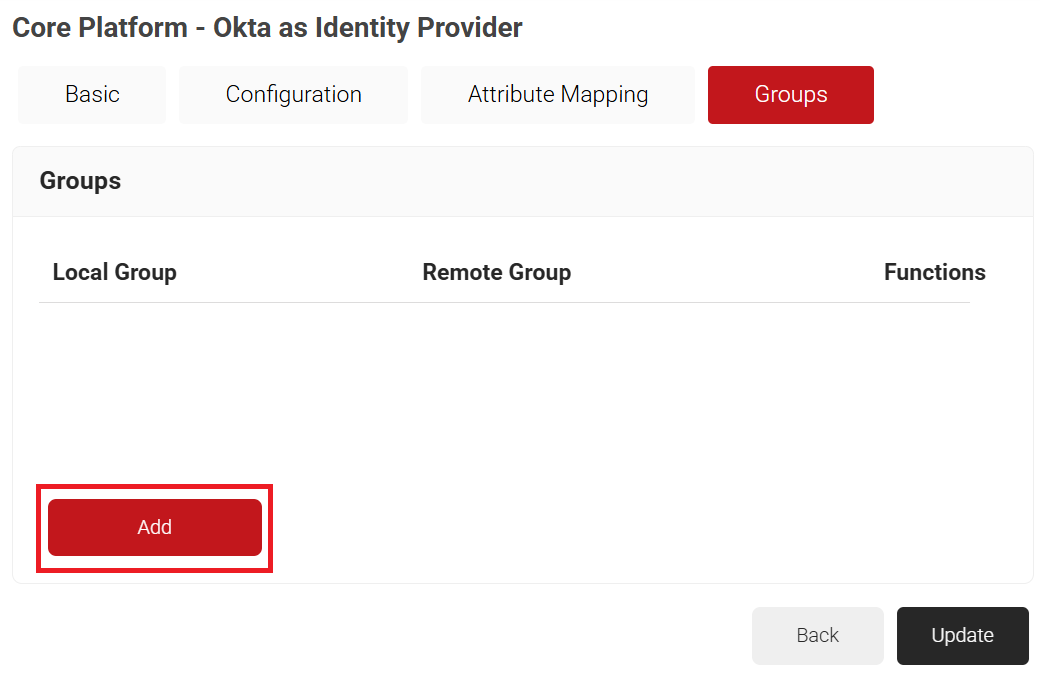Click the Remote Group column header
The height and width of the screenshot is (676, 1040).
(x=496, y=272)
